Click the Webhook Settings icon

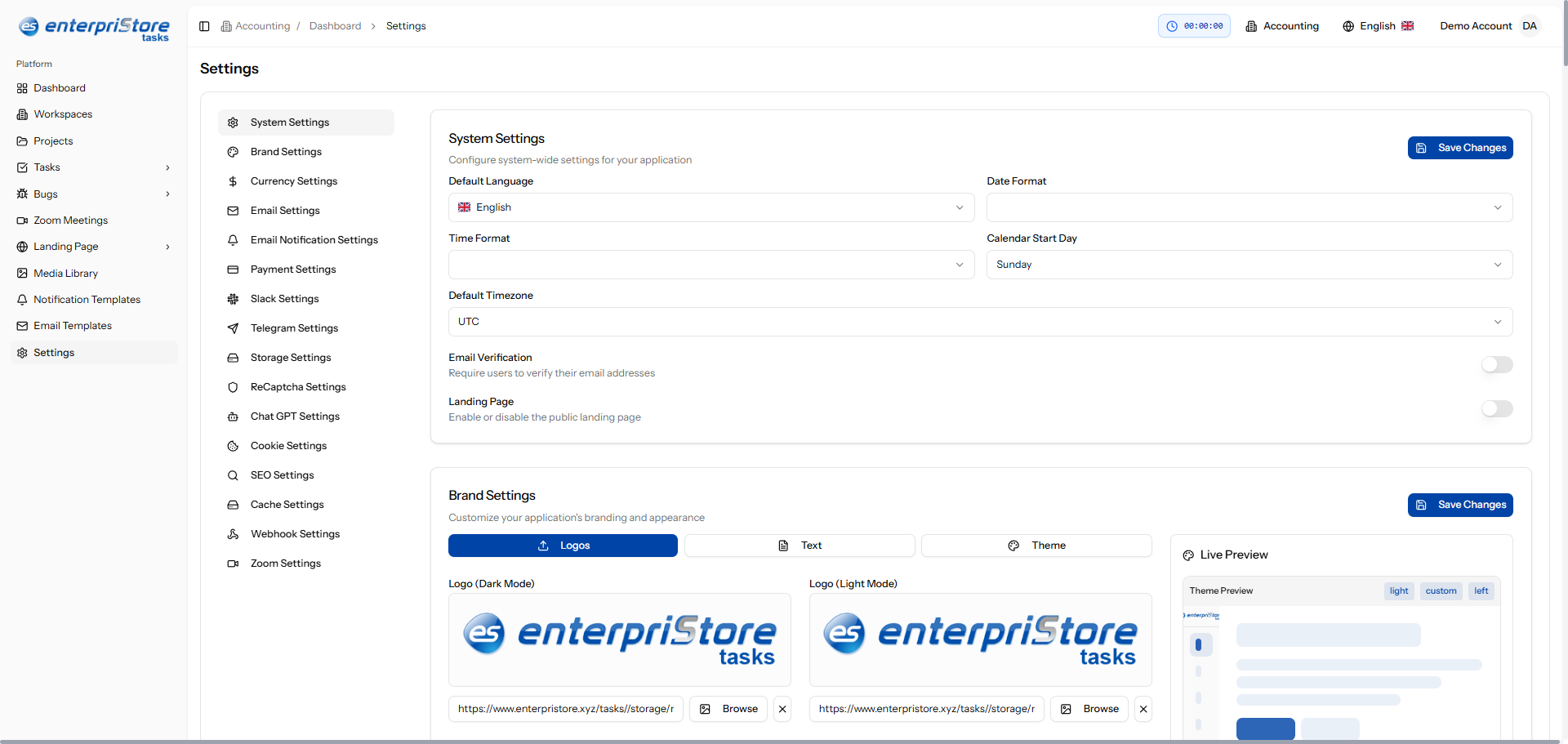pyautogui.click(x=233, y=534)
